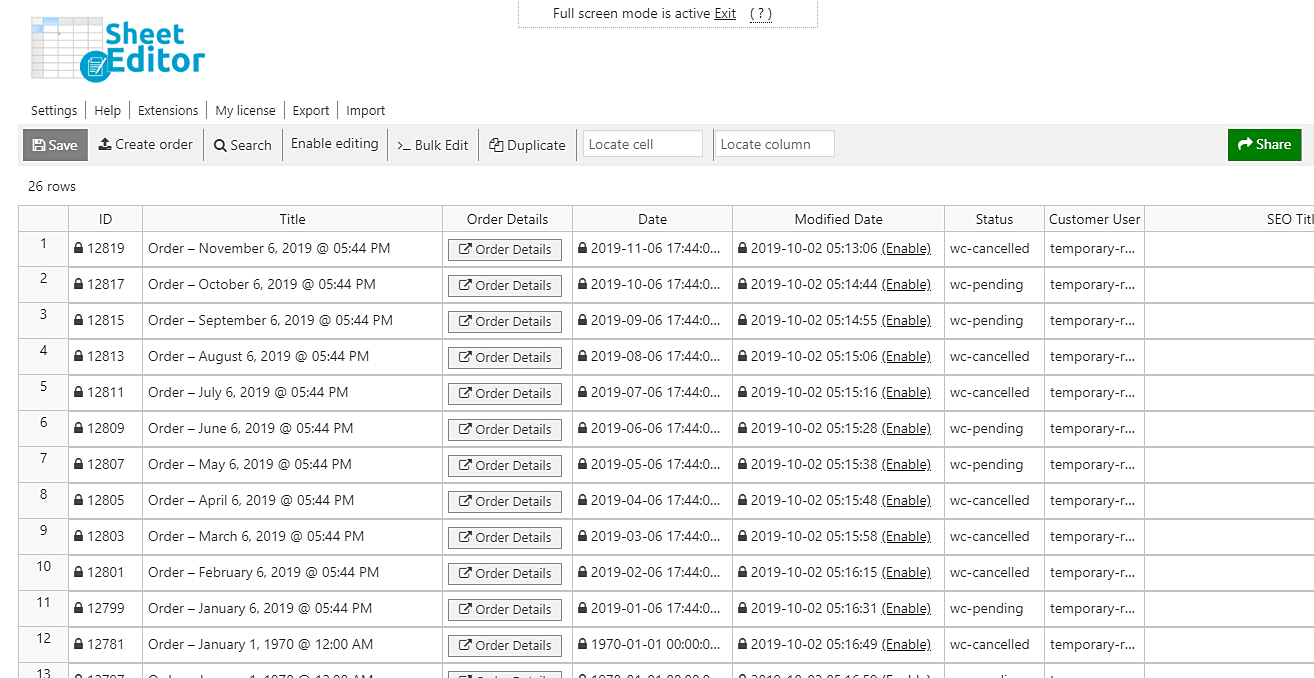Open the Help menu item
Screen dimensions: 1314x678
pyautogui.click(x=107, y=111)
